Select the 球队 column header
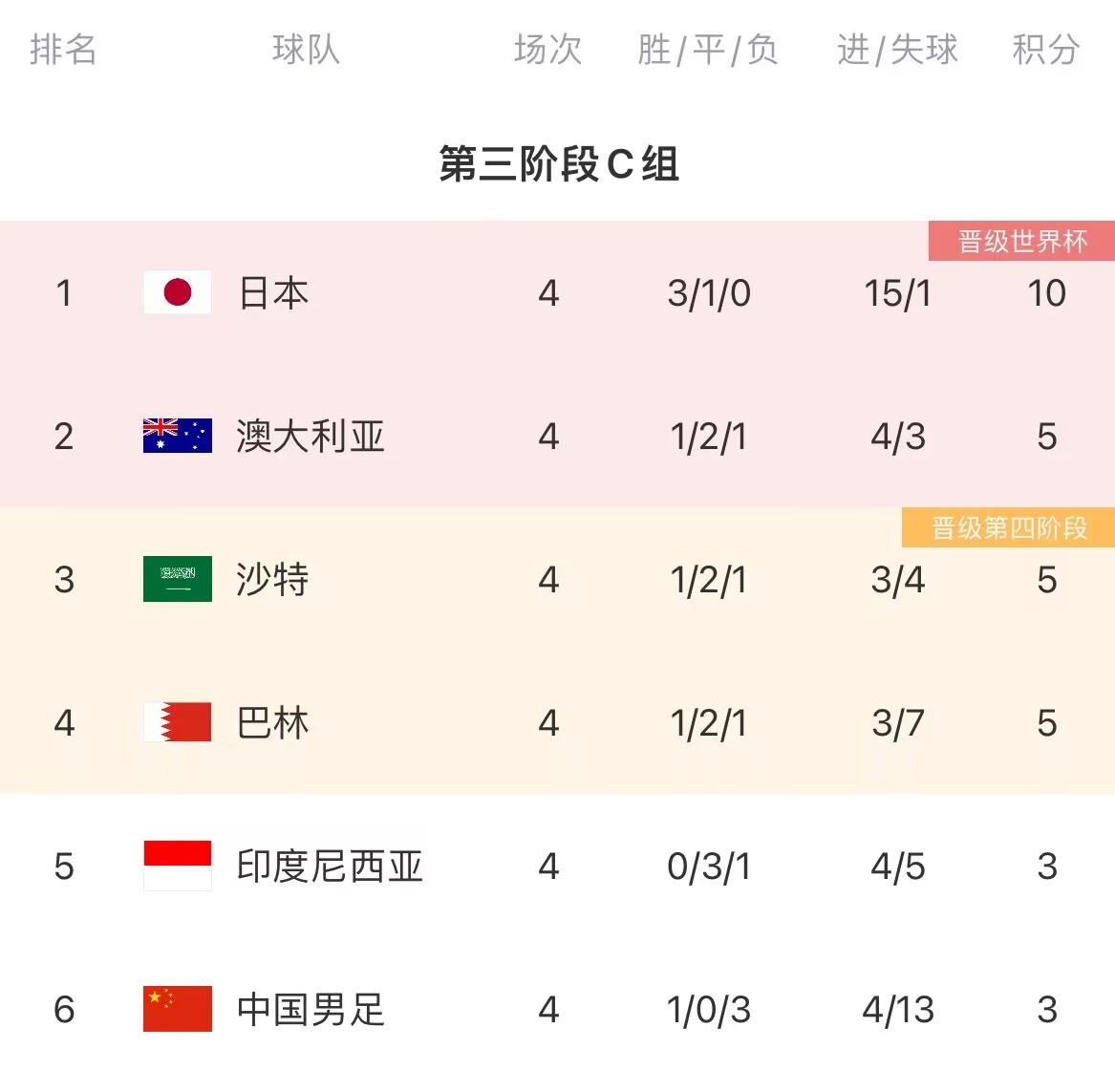This screenshot has width=1115, height=1092. [306, 50]
